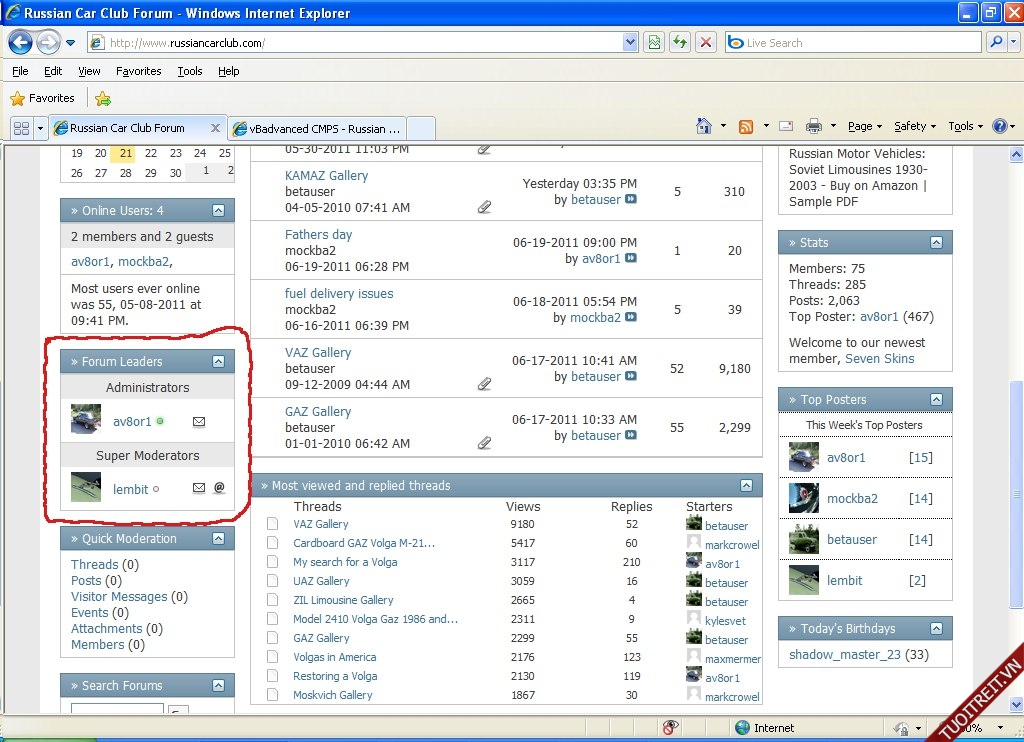Open the Safety dropdown menu
1024x742 pixels.
[x=914, y=126]
